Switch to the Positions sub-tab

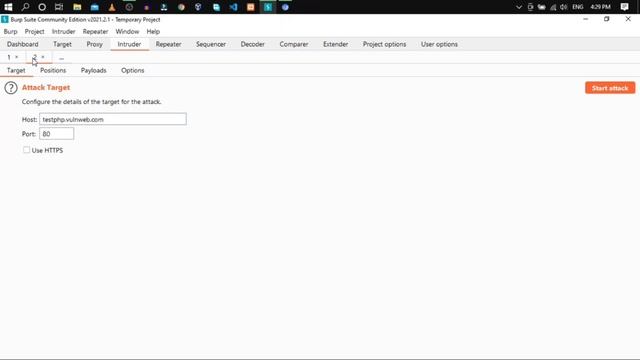(x=53, y=70)
